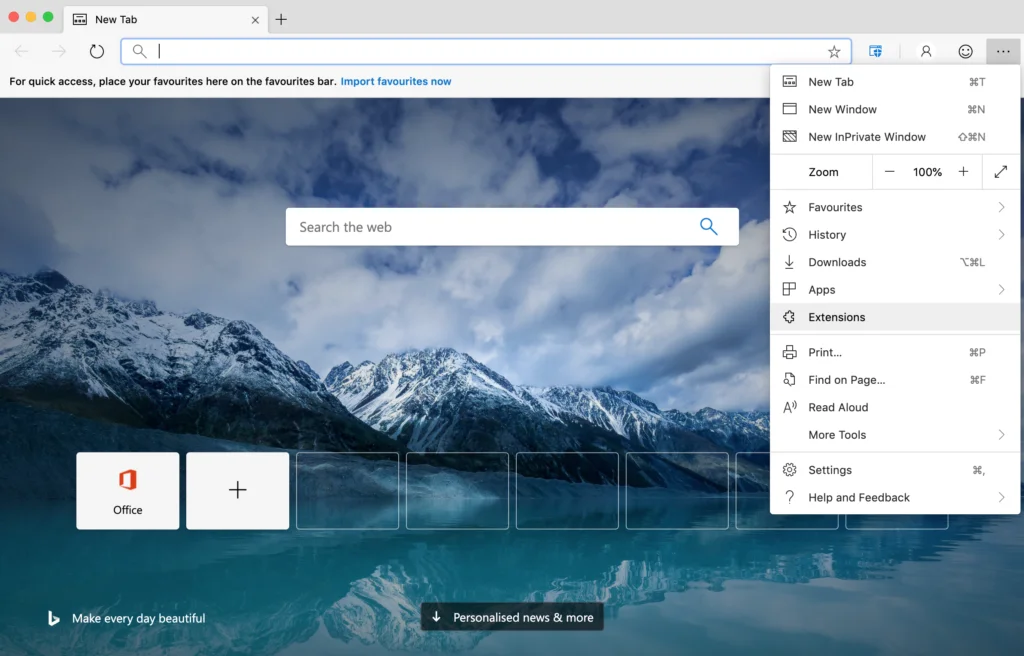Image resolution: width=1024 pixels, height=656 pixels.
Task: Close the menu via the three-dots button
Action: [x=1003, y=51]
